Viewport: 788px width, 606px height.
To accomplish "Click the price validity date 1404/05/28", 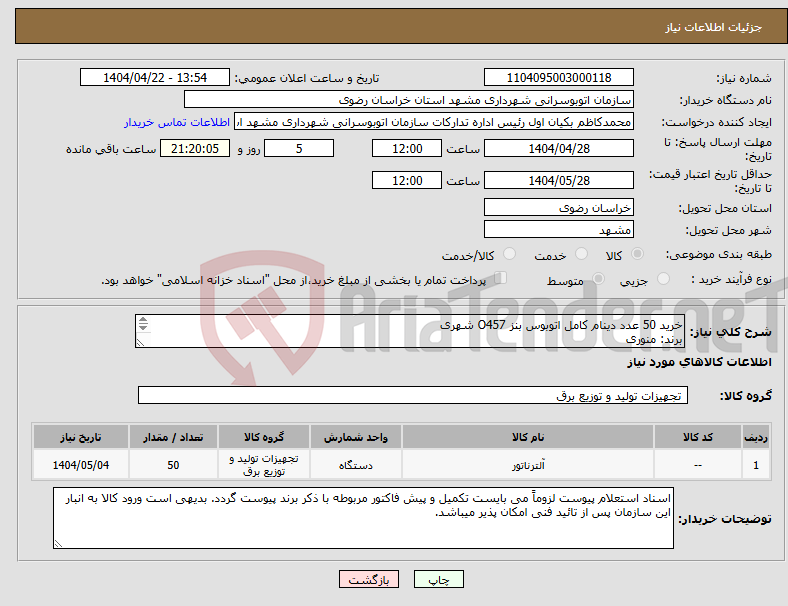I will tap(559, 180).
